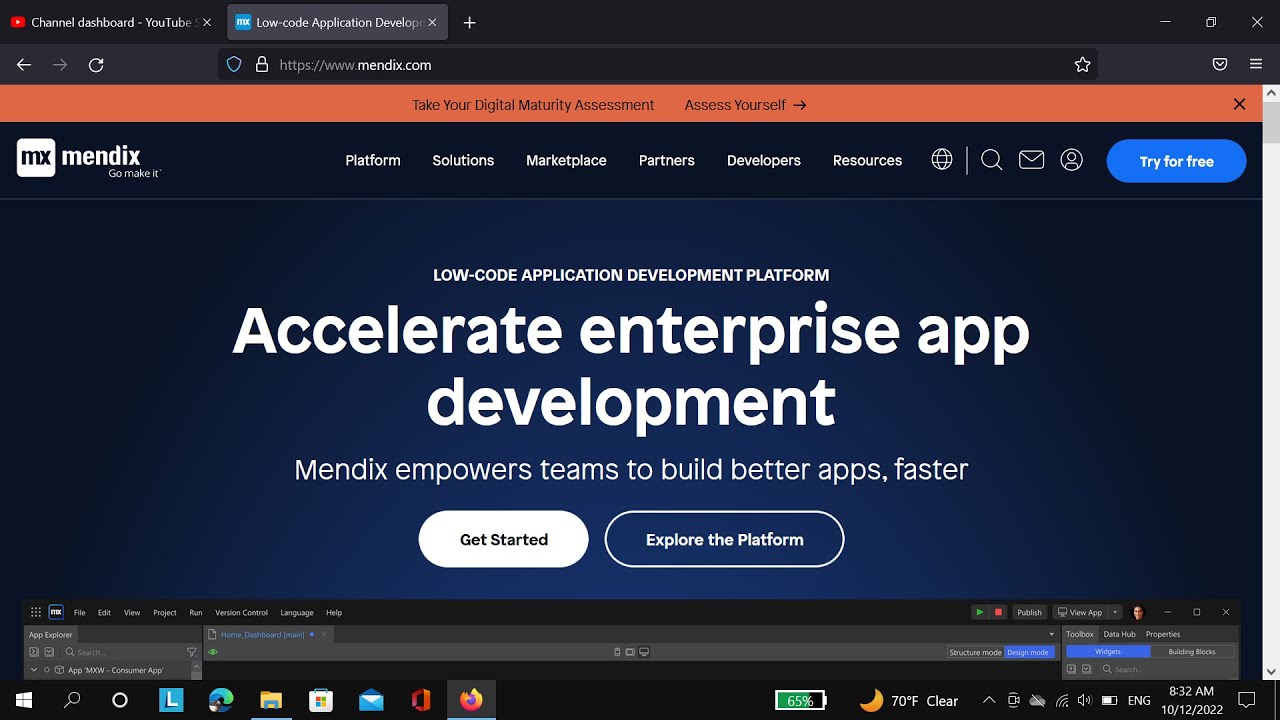The width and height of the screenshot is (1280, 720).
Task: Select the Widgets toggle in Toolbox
Action: (x=1108, y=651)
